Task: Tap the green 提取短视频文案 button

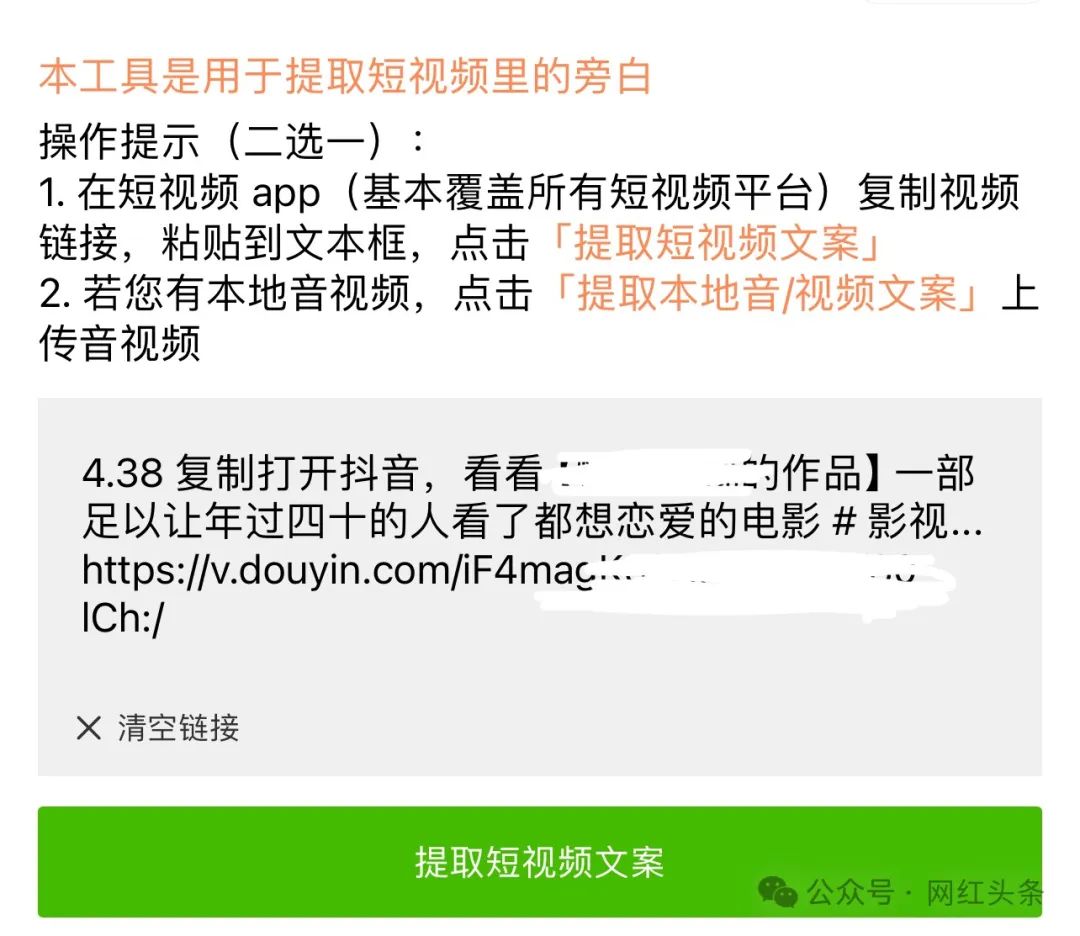Action: pyautogui.click(x=539, y=861)
